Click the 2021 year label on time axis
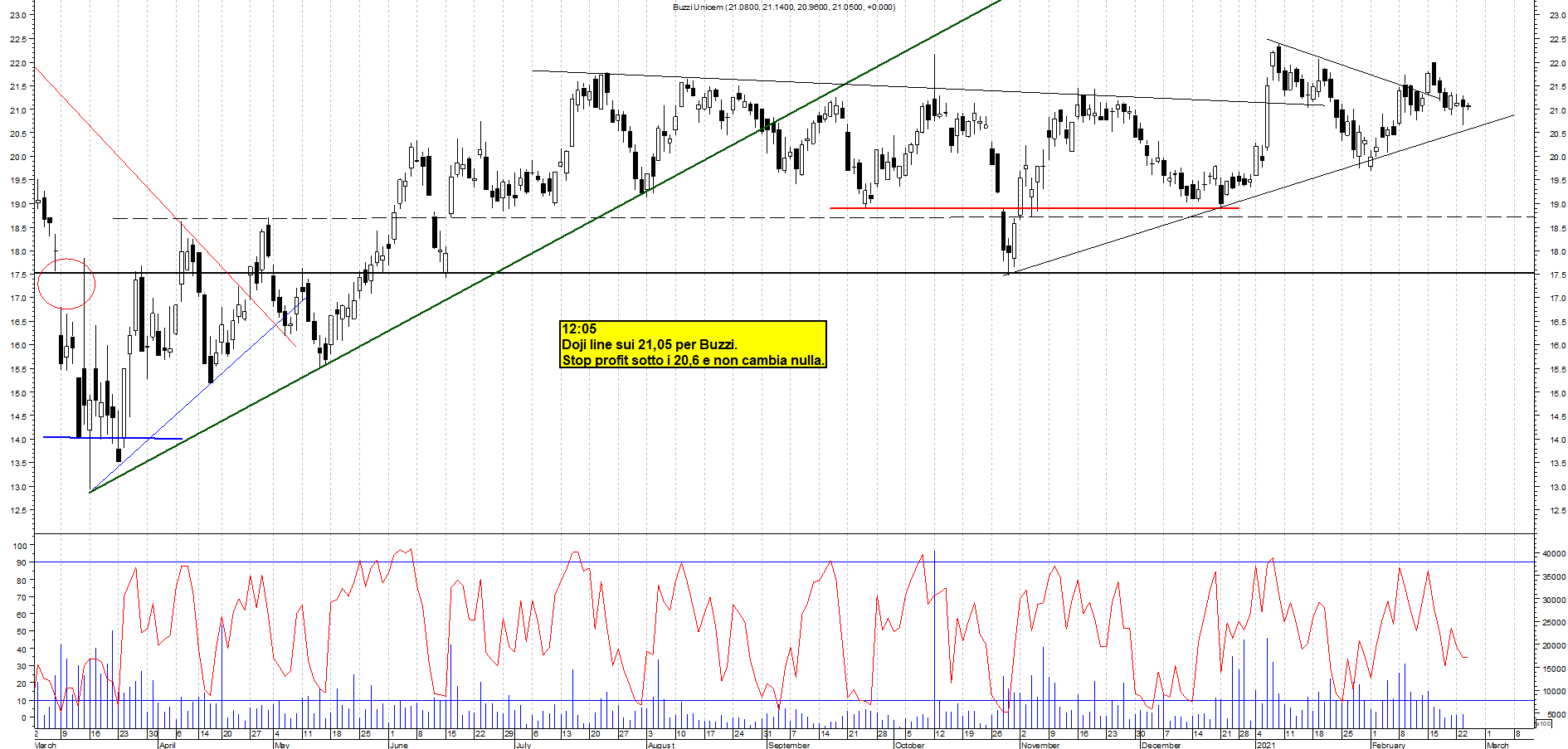 pos(1265,745)
